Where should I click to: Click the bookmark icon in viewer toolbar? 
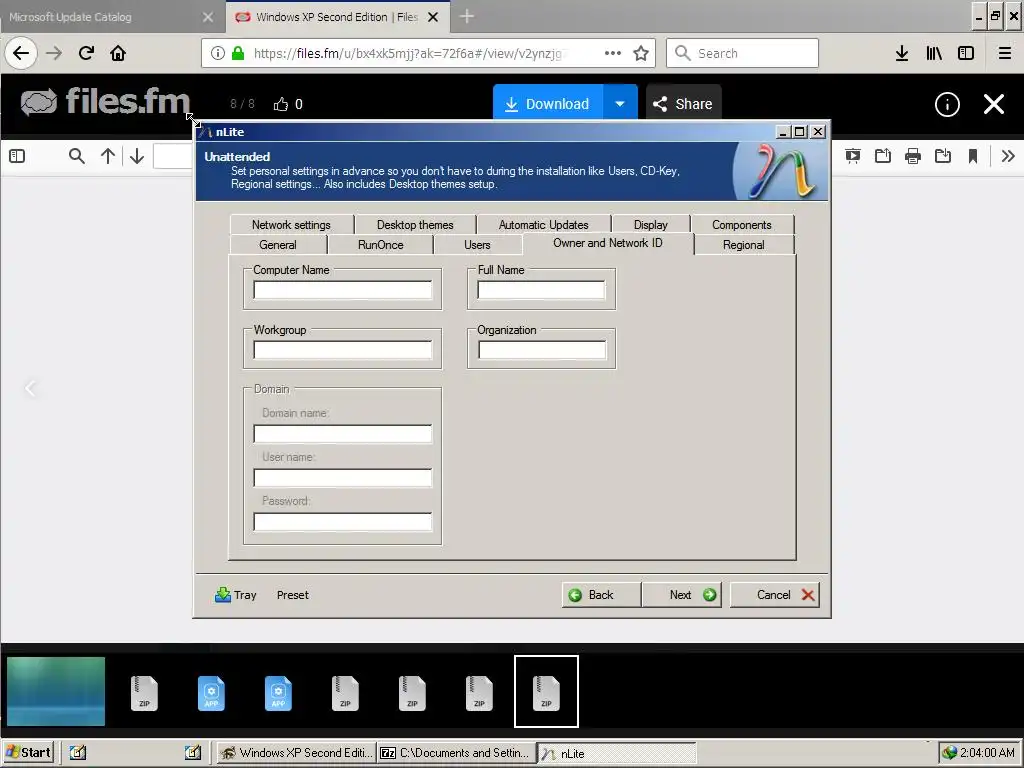click(x=972, y=156)
